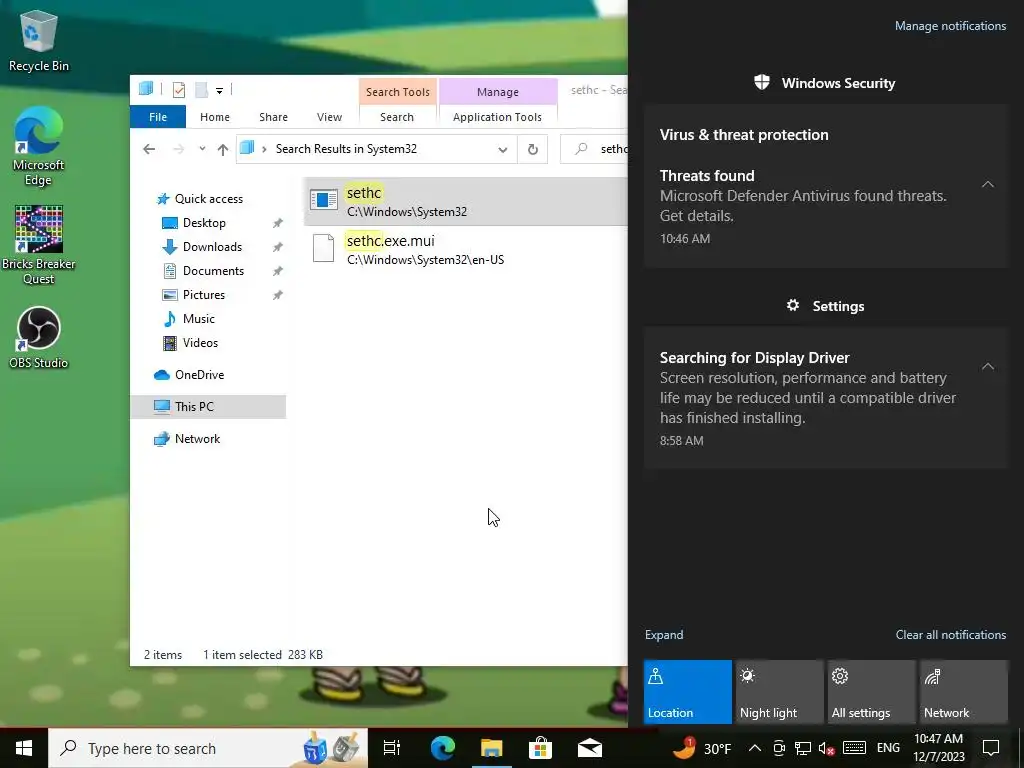
Task: Click Clear all notifications
Action: (x=950, y=635)
